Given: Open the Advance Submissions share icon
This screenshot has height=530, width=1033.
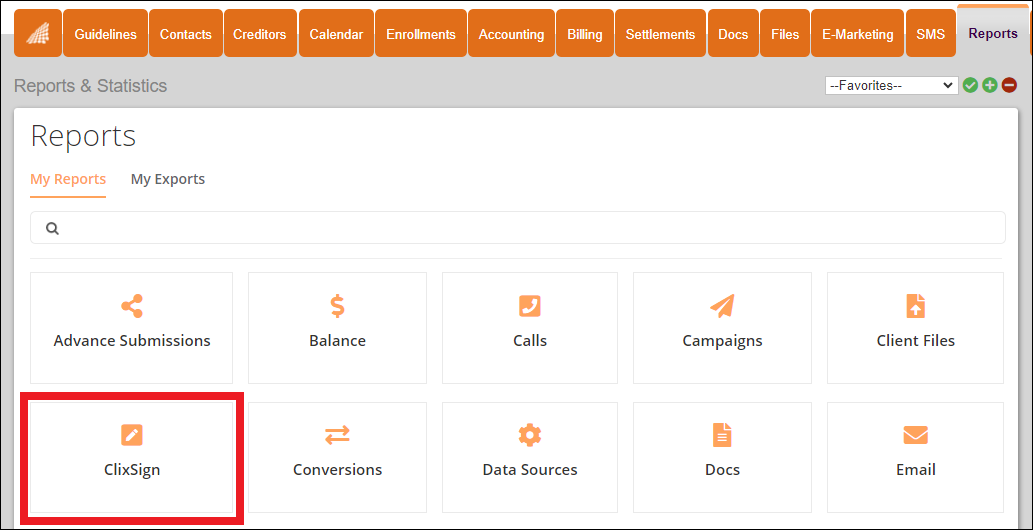Looking at the screenshot, I should click(x=132, y=306).
